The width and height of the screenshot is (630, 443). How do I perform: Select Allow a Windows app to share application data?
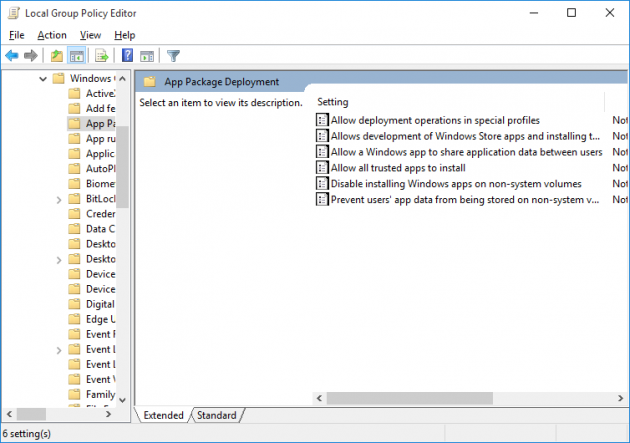pyautogui.click(x=466, y=152)
